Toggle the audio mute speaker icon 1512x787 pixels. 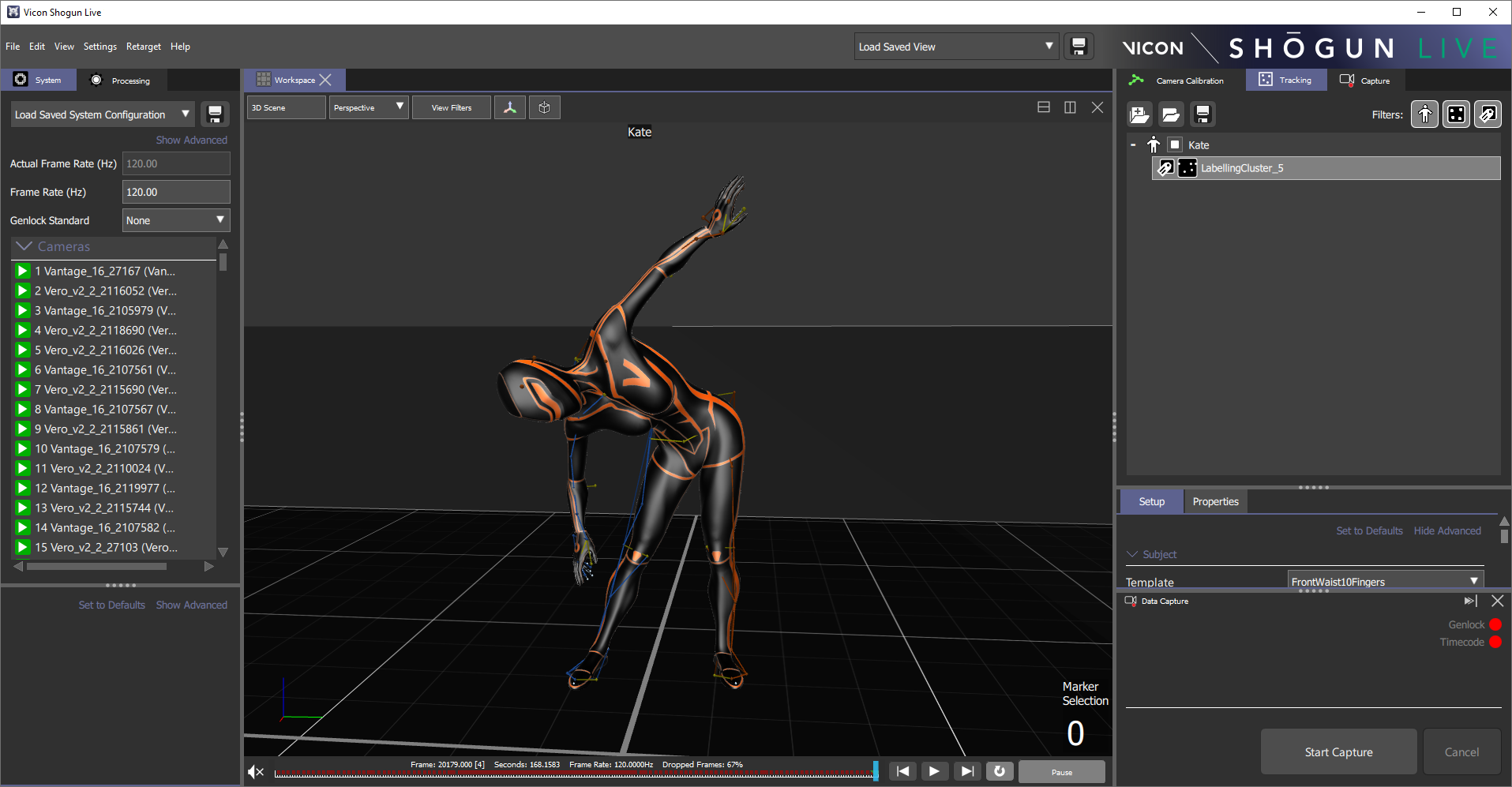[x=256, y=772]
